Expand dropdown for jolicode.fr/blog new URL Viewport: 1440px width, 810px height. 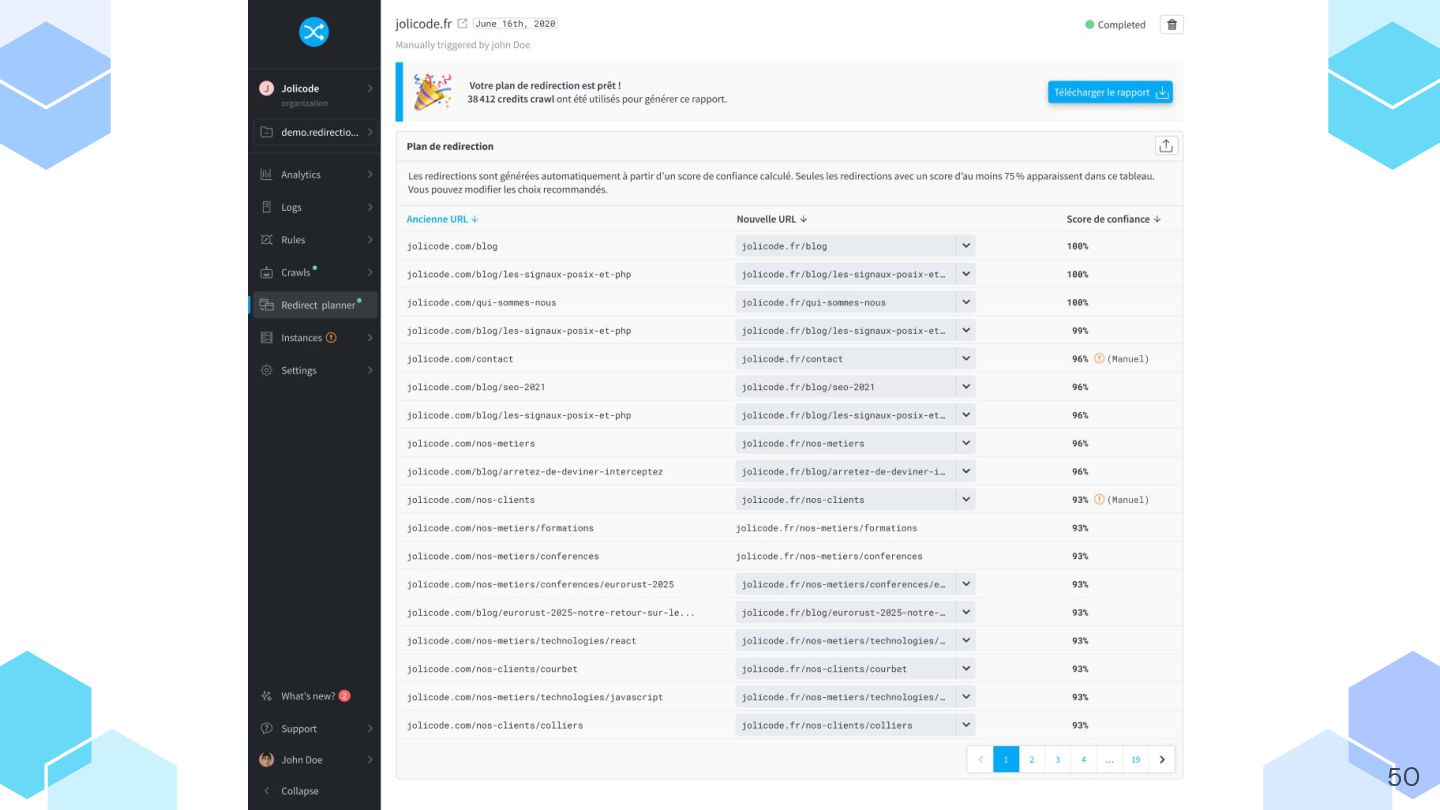click(965, 246)
